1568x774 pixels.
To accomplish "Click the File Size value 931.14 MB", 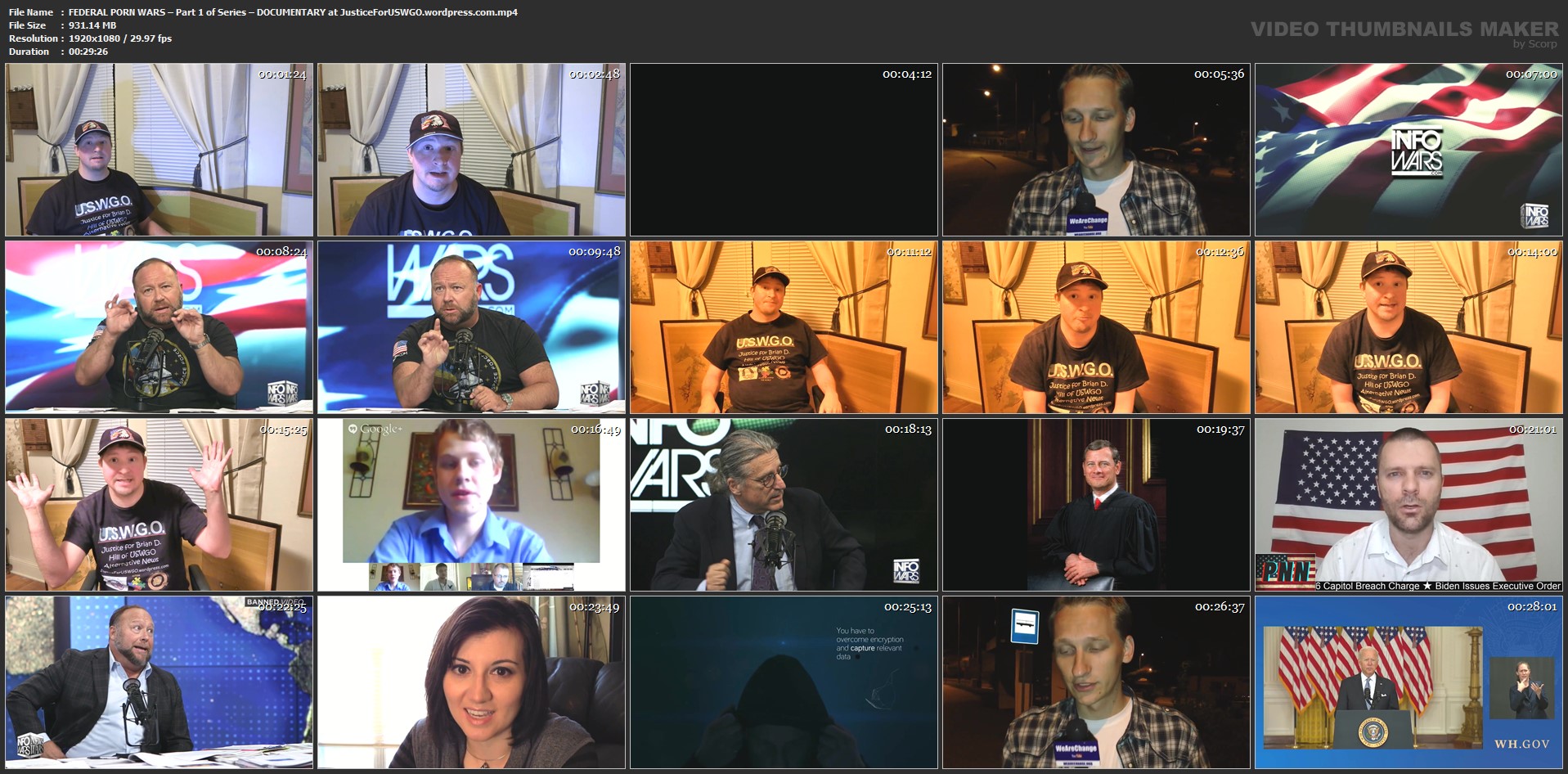I will (92, 25).
